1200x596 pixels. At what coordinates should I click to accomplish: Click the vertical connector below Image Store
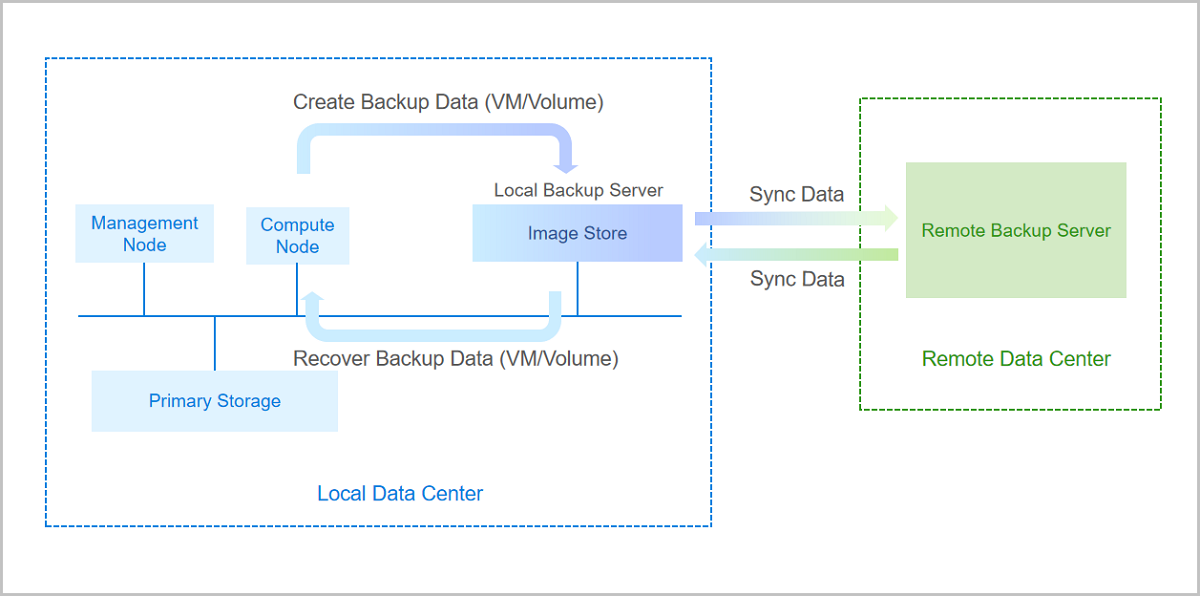pyautogui.click(x=577, y=288)
